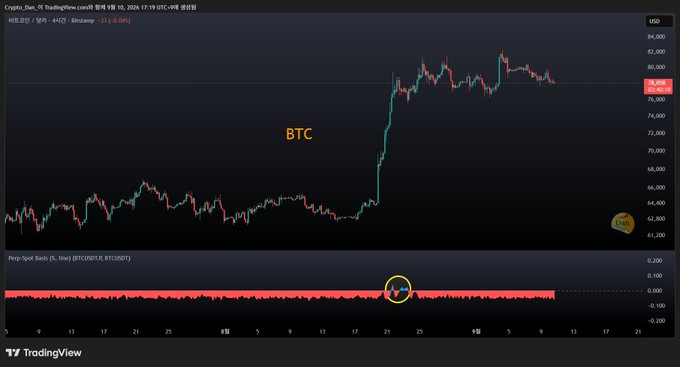The image size is (680, 367).
Task: Click the 0.000 basis axis label
Action: click(654, 291)
